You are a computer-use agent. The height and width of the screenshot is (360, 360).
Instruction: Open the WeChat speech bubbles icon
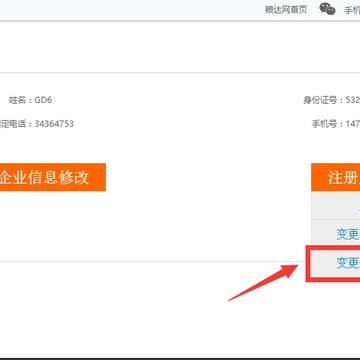[327, 9]
